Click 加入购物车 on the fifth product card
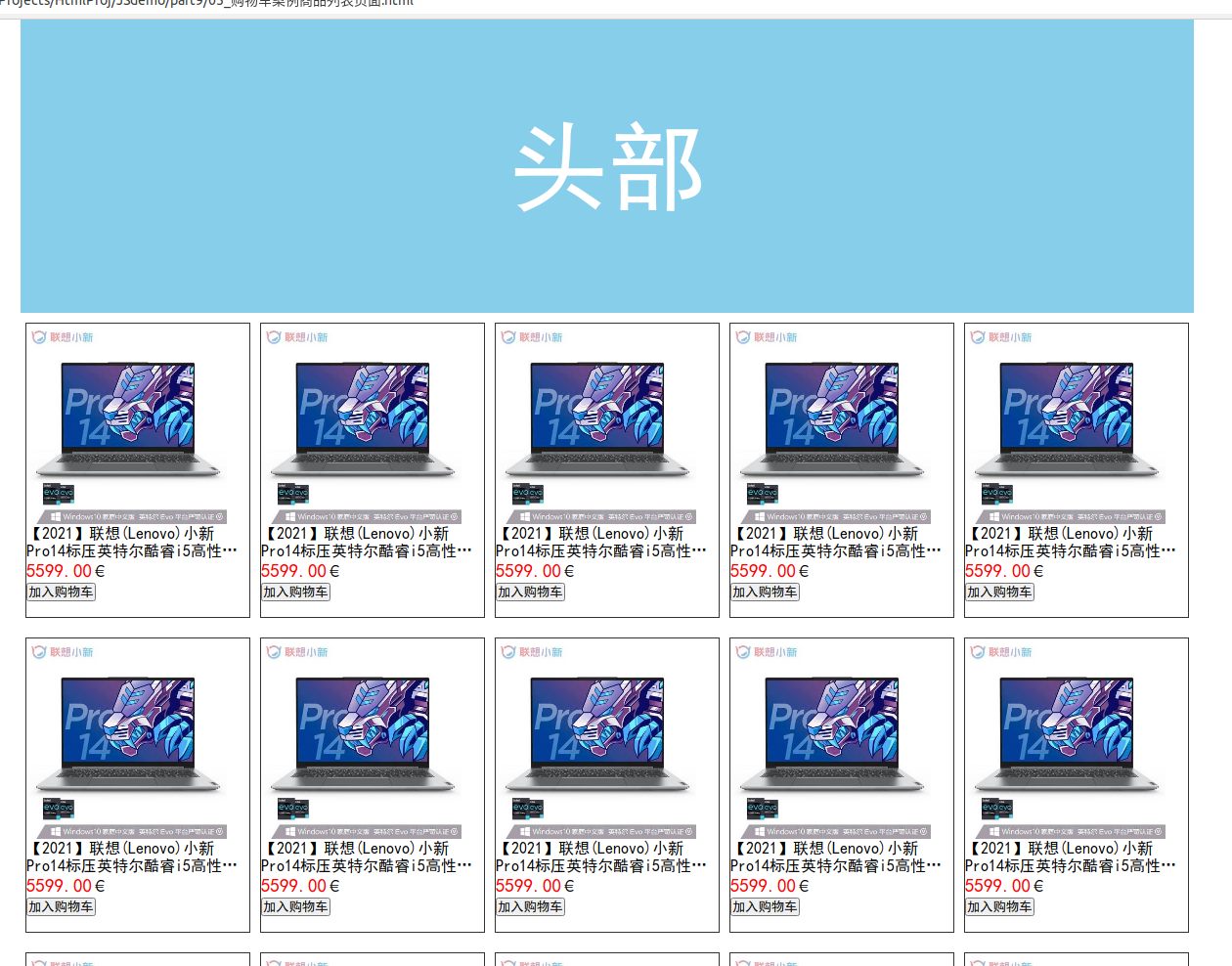 [x=999, y=592]
